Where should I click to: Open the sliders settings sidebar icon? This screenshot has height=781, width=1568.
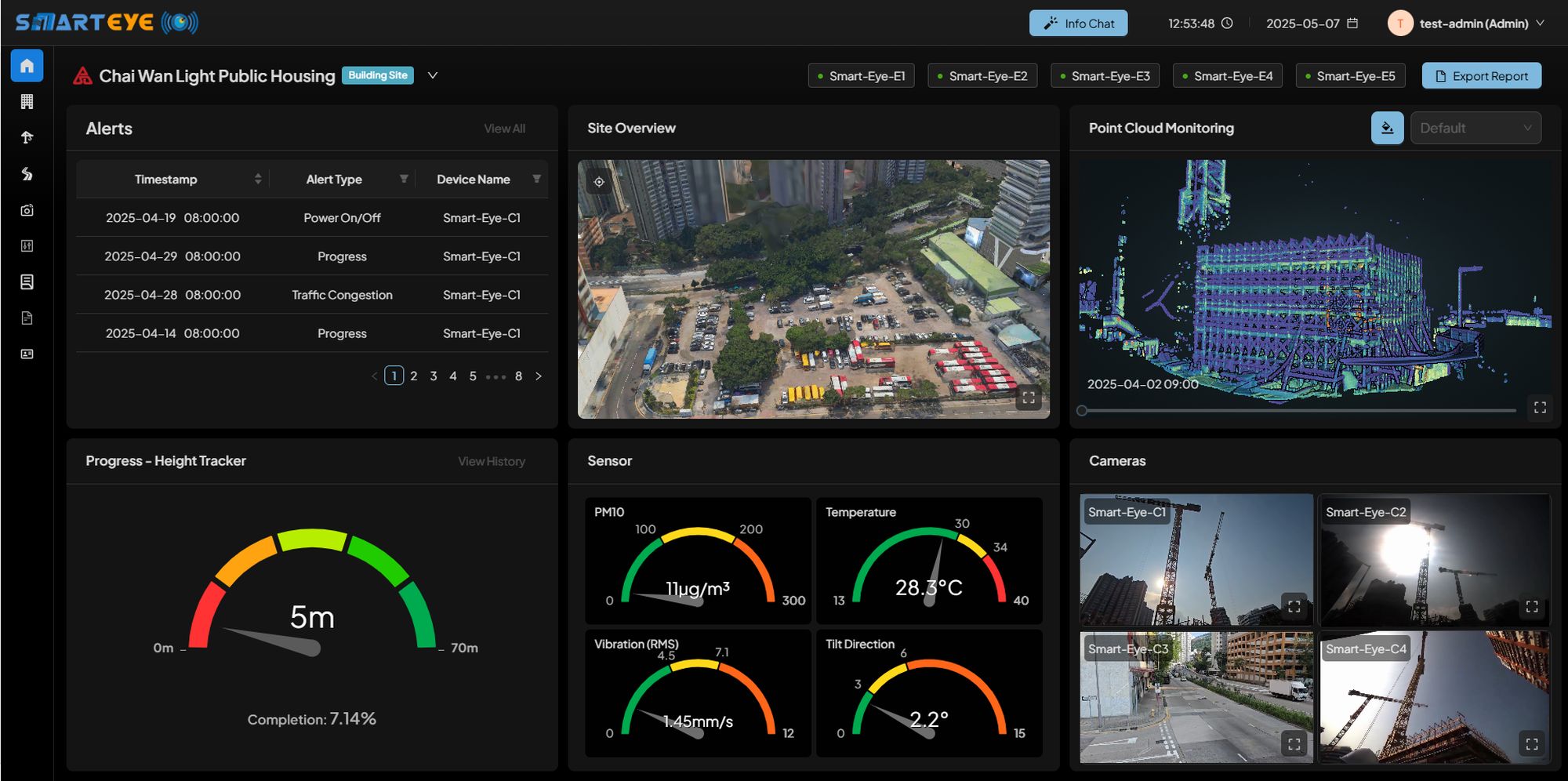[x=27, y=246]
